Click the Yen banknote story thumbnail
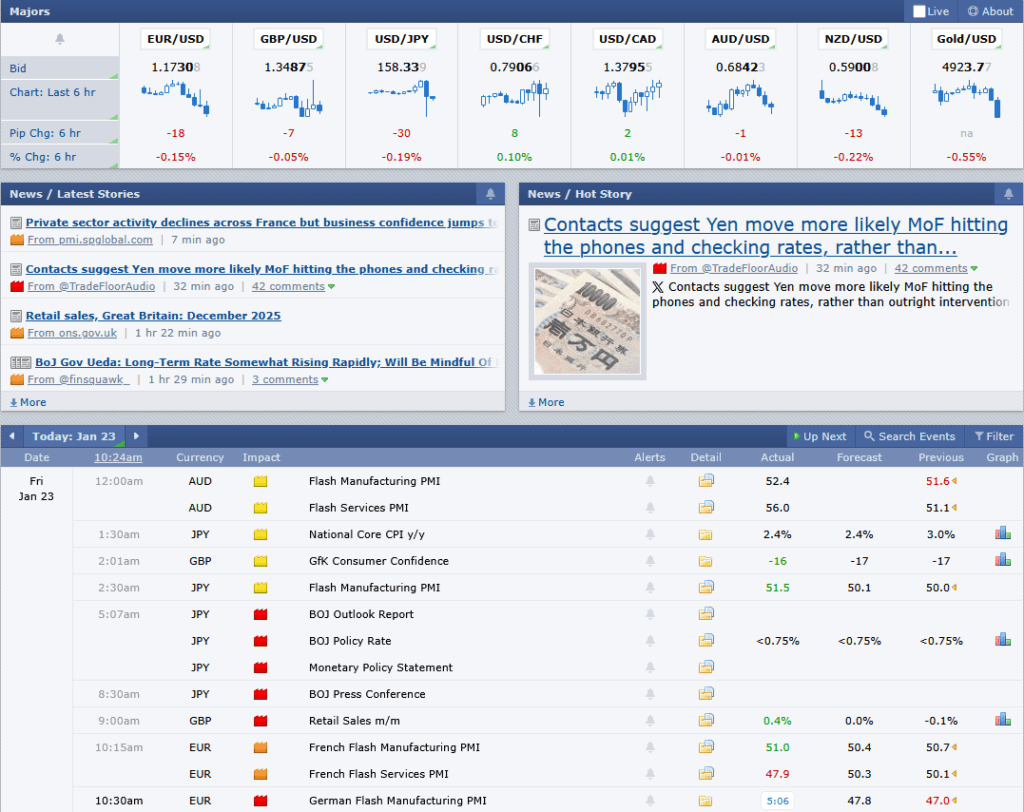The image size is (1024, 812). point(587,321)
